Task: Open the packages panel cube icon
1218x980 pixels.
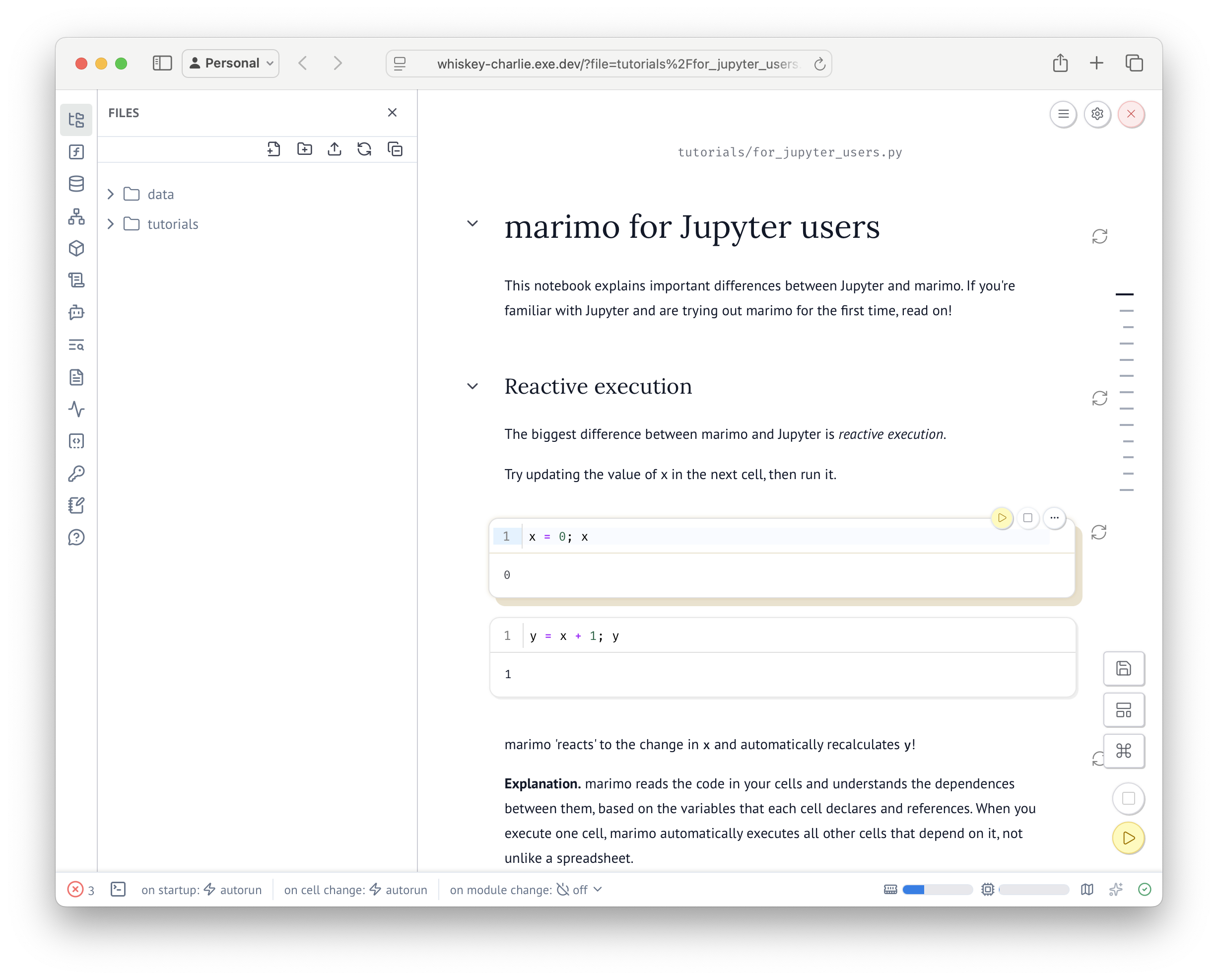Action: (76, 248)
